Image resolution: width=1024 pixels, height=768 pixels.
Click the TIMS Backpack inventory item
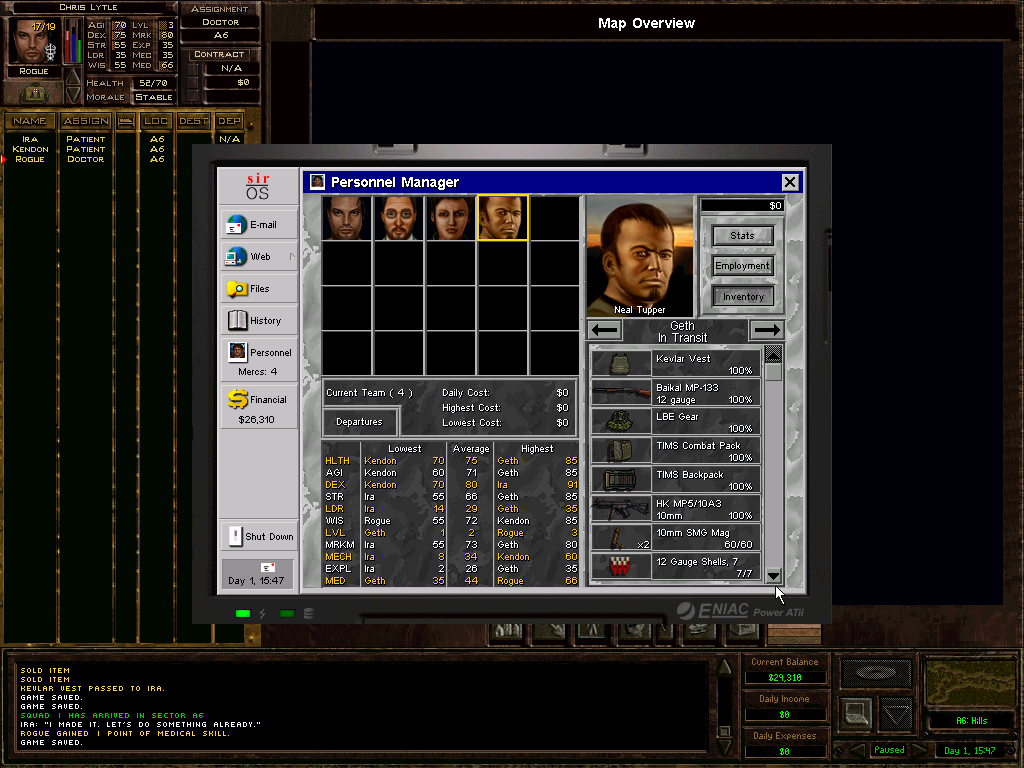676,480
